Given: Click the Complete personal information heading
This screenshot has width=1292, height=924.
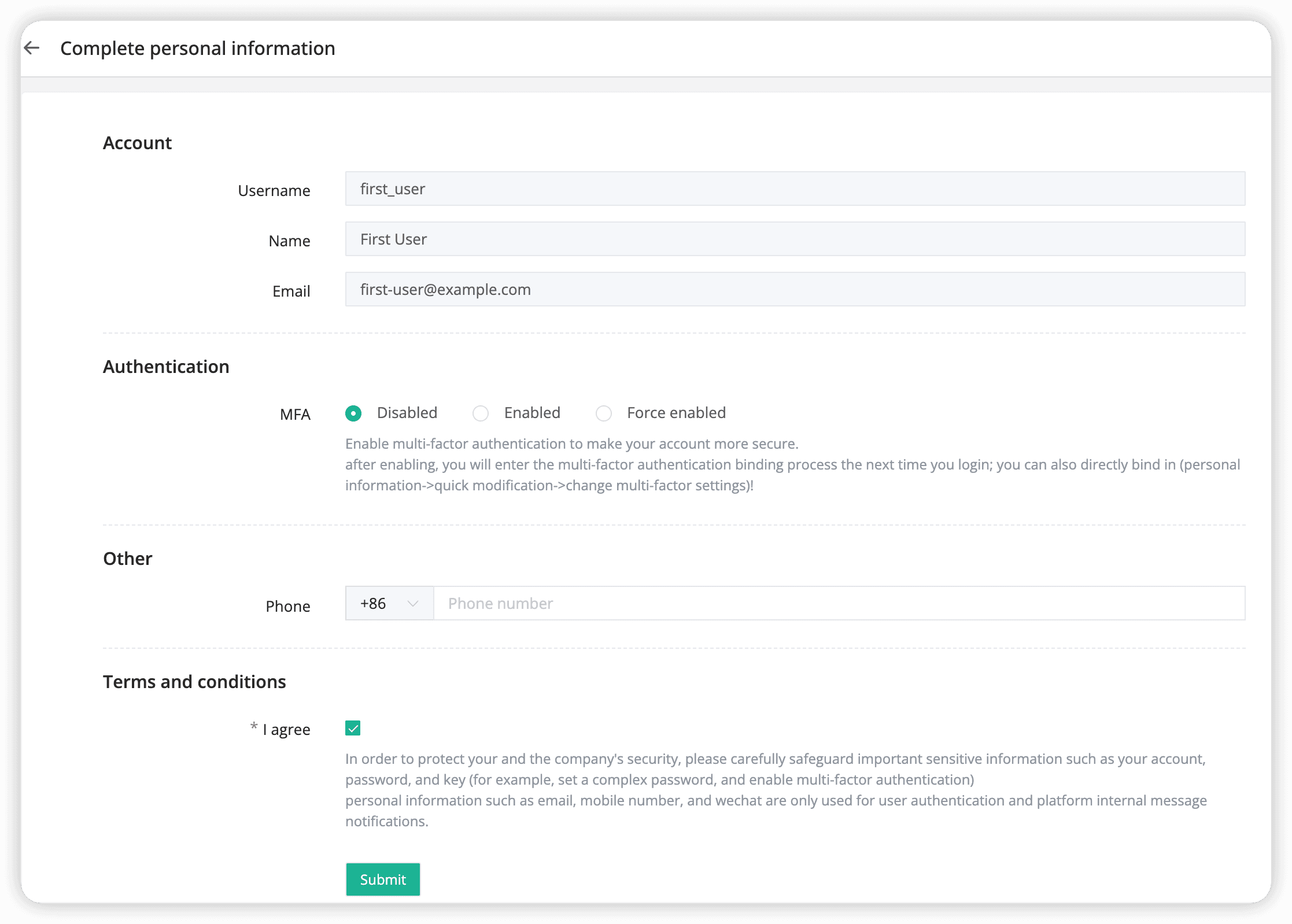Looking at the screenshot, I should coord(197,48).
